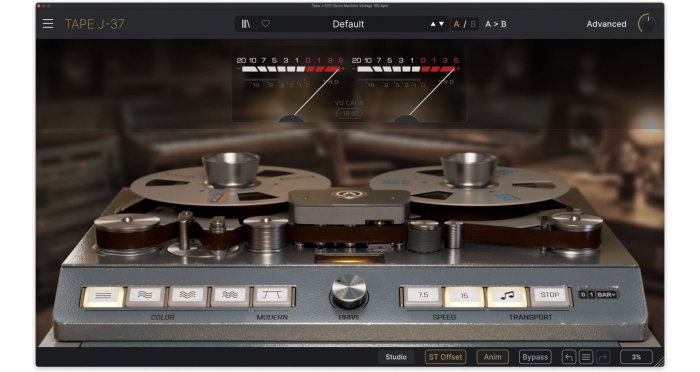The width and height of the screenshot is (700, 372).
Task: Select the previous preset with the up arrow
Action: click(x=433, y=24)
